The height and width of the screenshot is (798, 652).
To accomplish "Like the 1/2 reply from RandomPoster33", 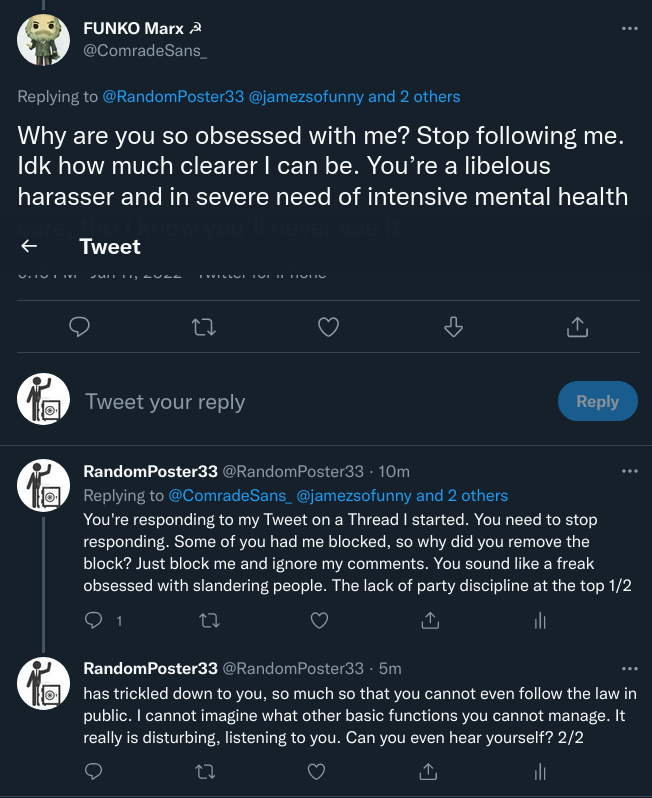I will tap(319, 621).
